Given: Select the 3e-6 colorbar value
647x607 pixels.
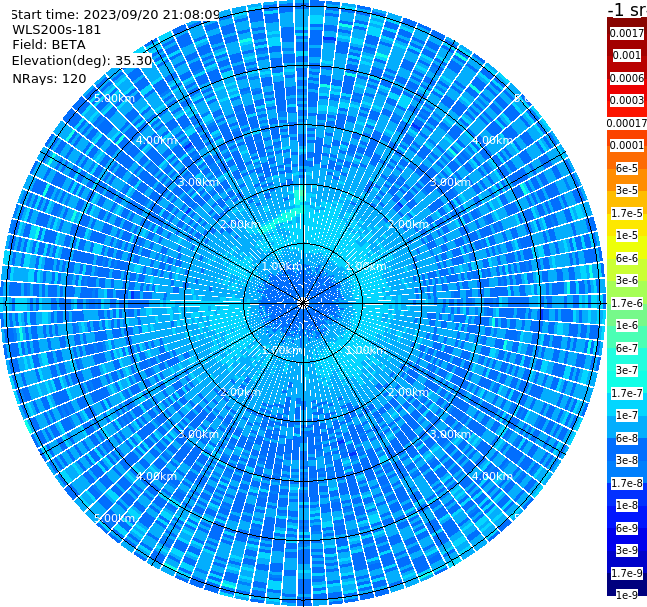Looking at the screenshot, I should (627, 281).
